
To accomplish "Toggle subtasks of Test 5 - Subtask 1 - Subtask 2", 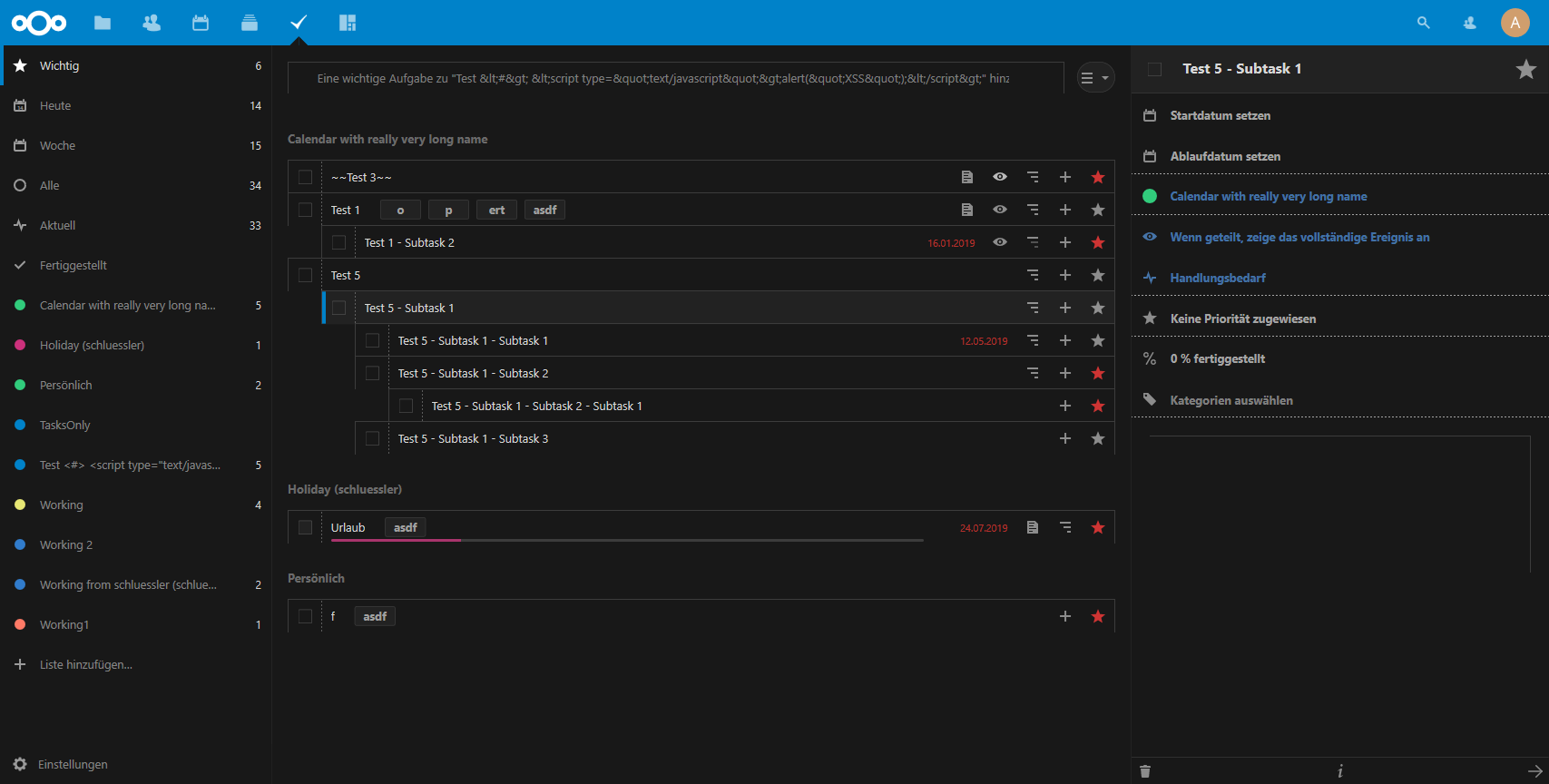I will pos(1033,373).
